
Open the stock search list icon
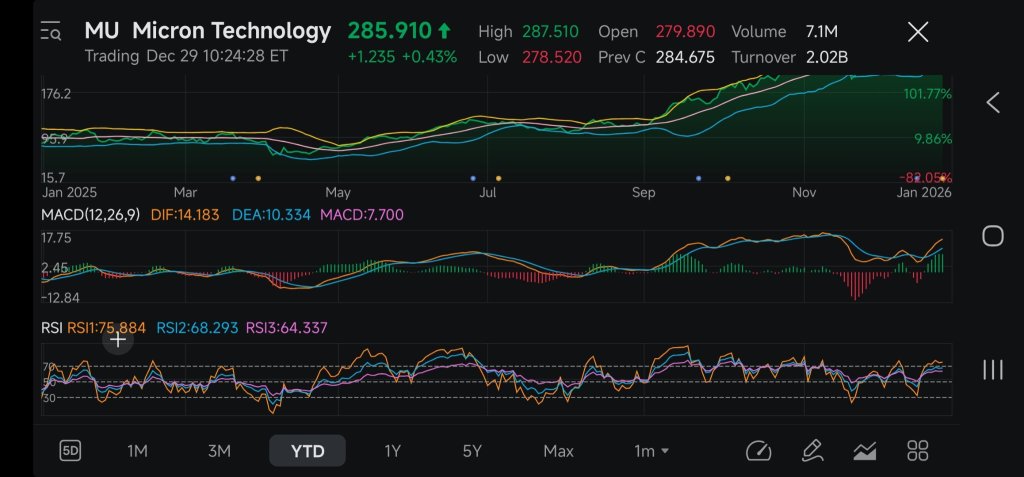pos(51,31)
